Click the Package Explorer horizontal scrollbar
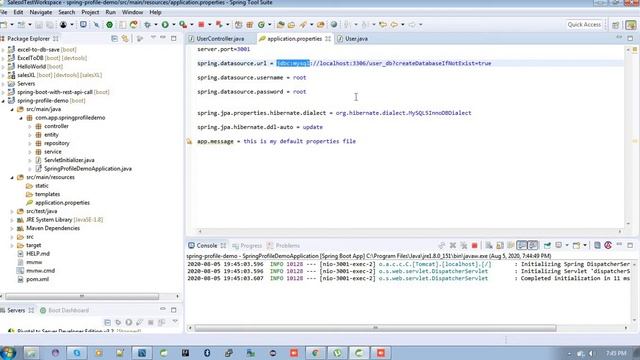The image size is (640, 360). click(x=82, y=296)
